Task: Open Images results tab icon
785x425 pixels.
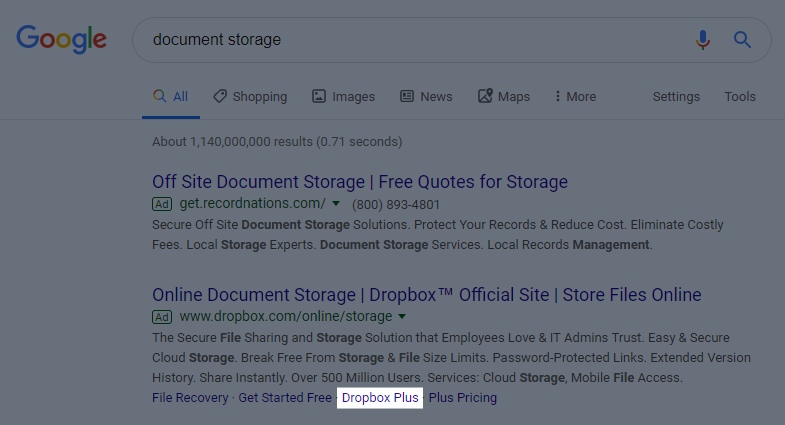Action: tap(319, 96)
